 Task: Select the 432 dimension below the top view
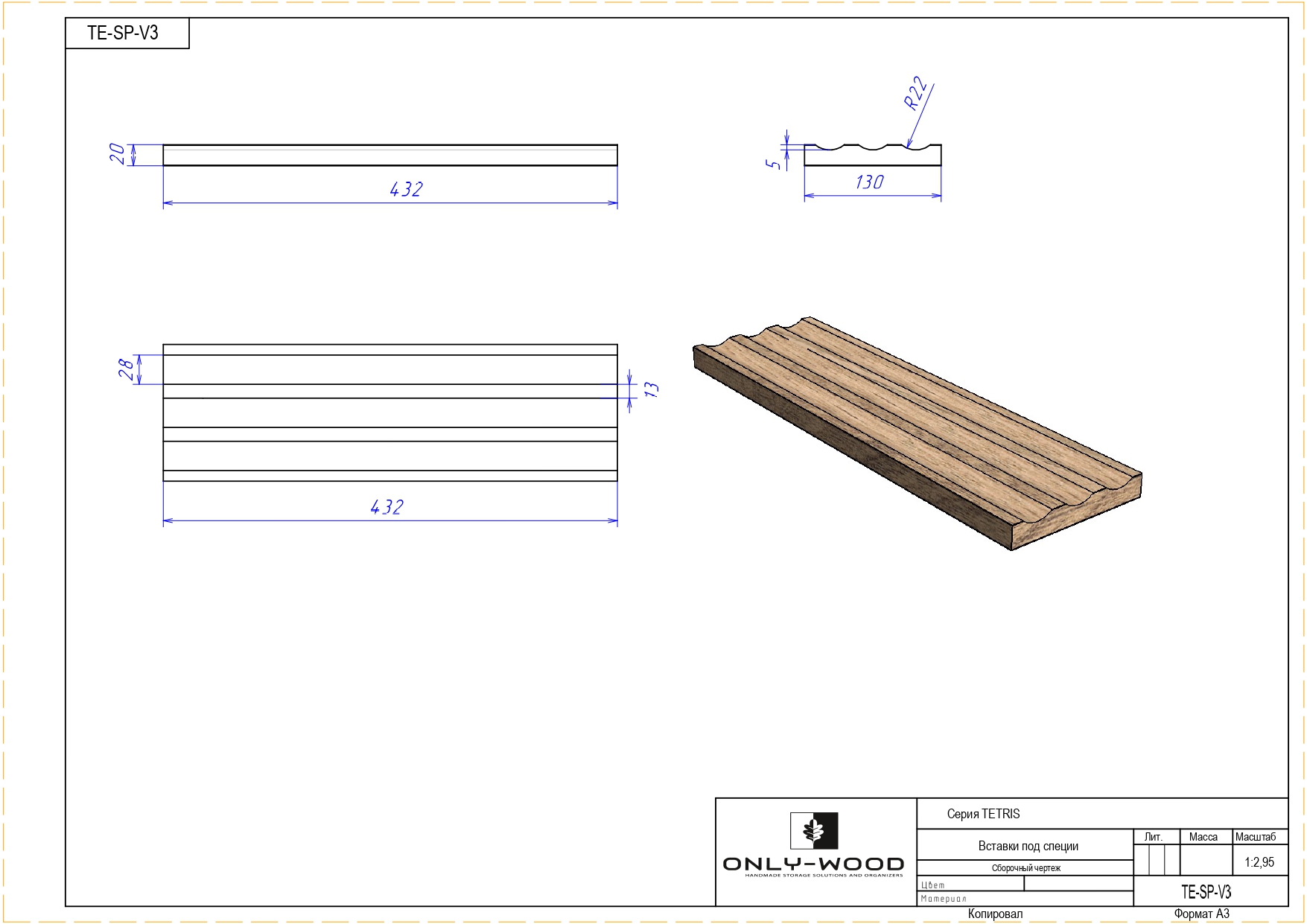coord(387,508)
